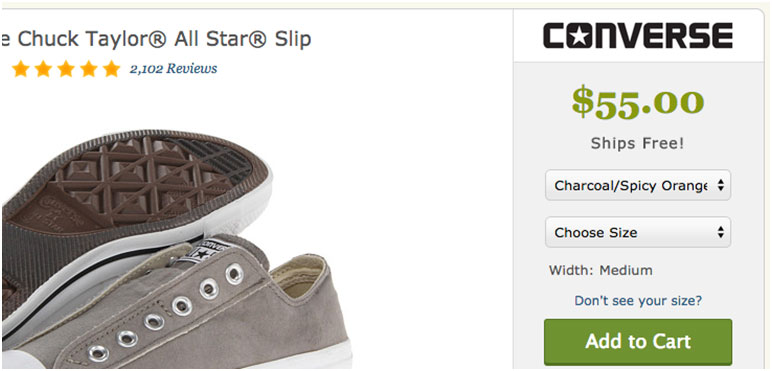
Task: Open the Charcoal/Spicy Orange color dropdown
Action: pos(638,186)
